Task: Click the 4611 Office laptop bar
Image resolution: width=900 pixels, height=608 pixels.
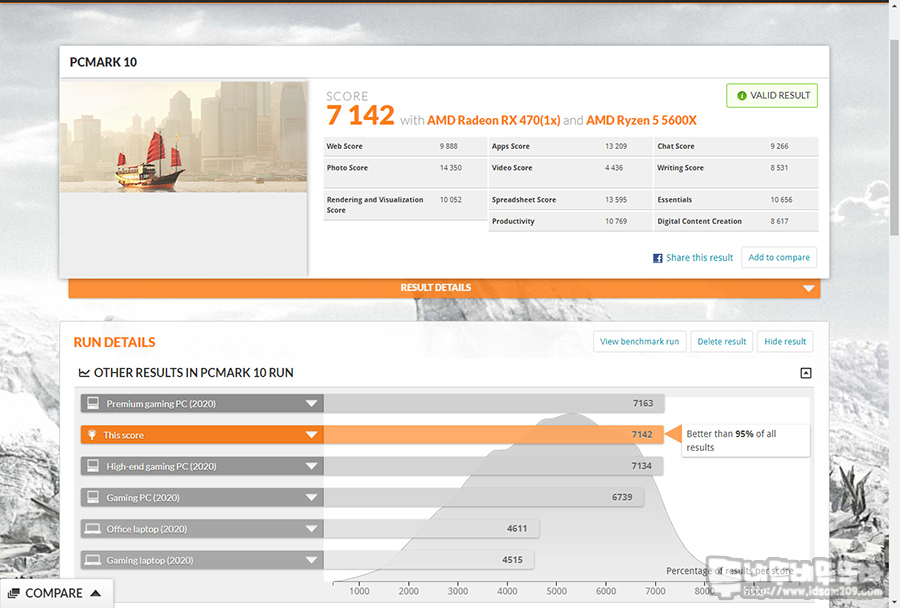Action: click(431, 529)
